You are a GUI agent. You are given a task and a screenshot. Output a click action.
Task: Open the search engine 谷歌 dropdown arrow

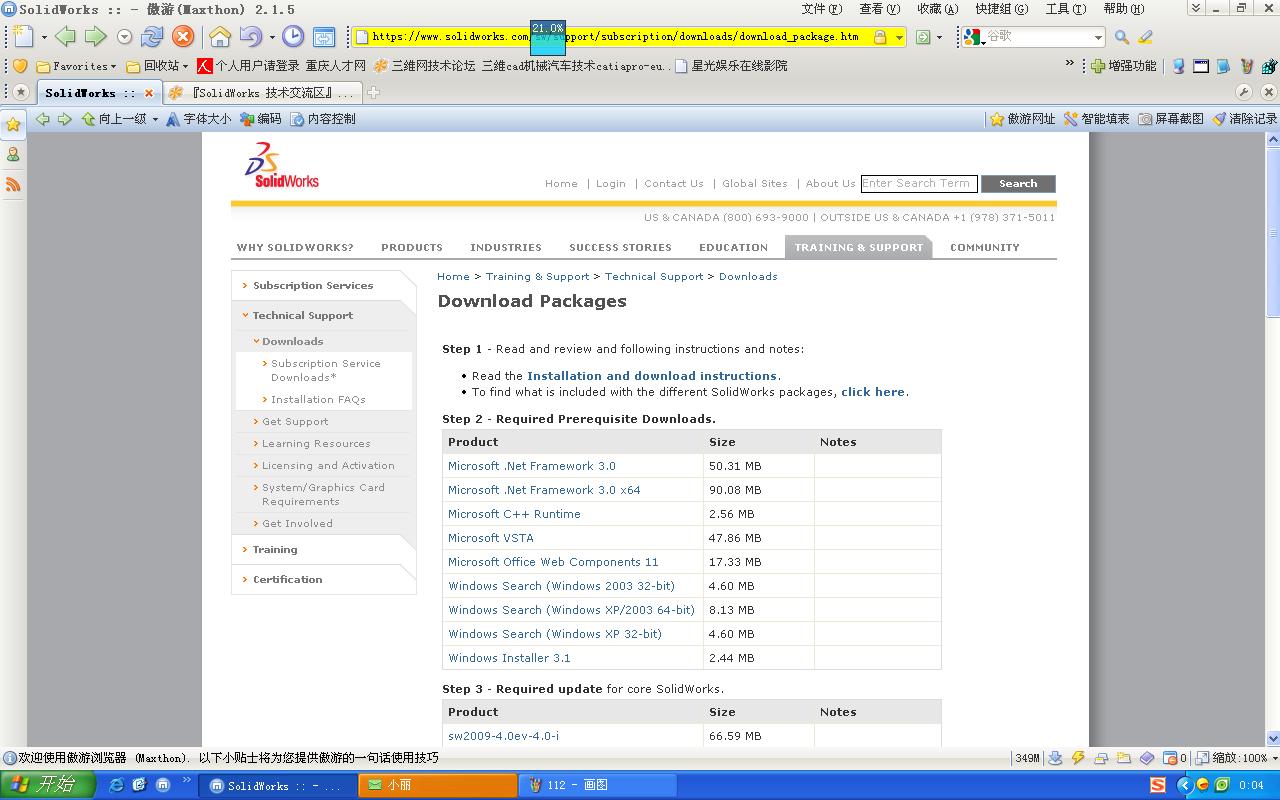click(1098, 37)
